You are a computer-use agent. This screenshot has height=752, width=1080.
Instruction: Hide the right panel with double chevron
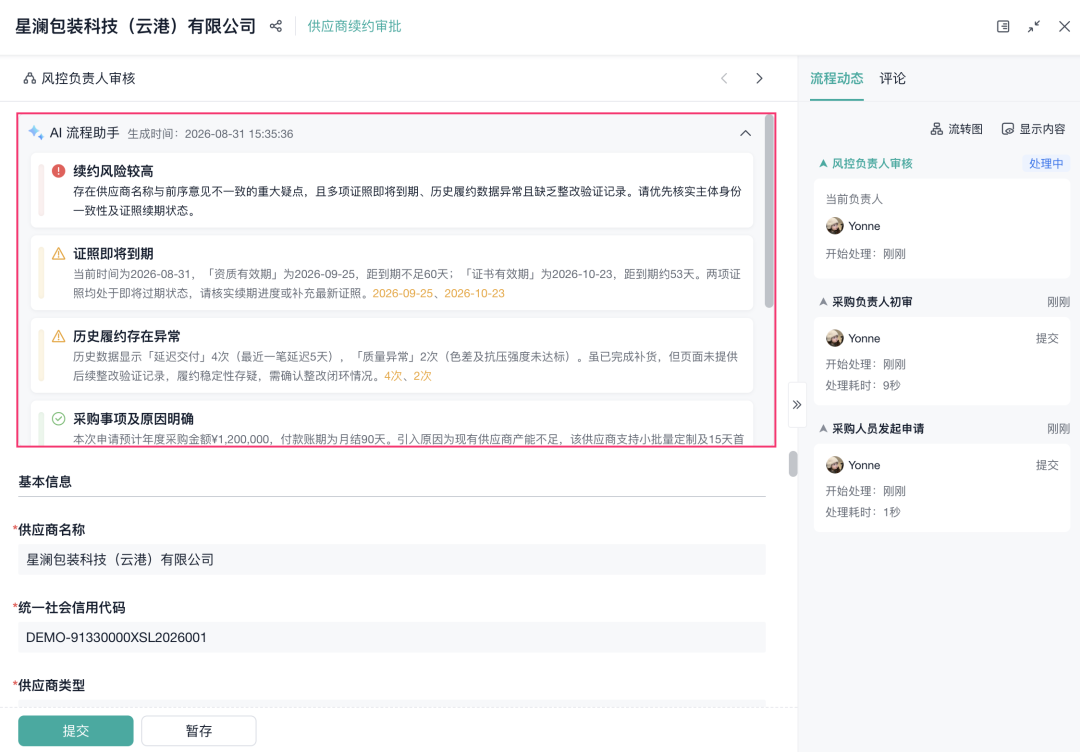797,404
